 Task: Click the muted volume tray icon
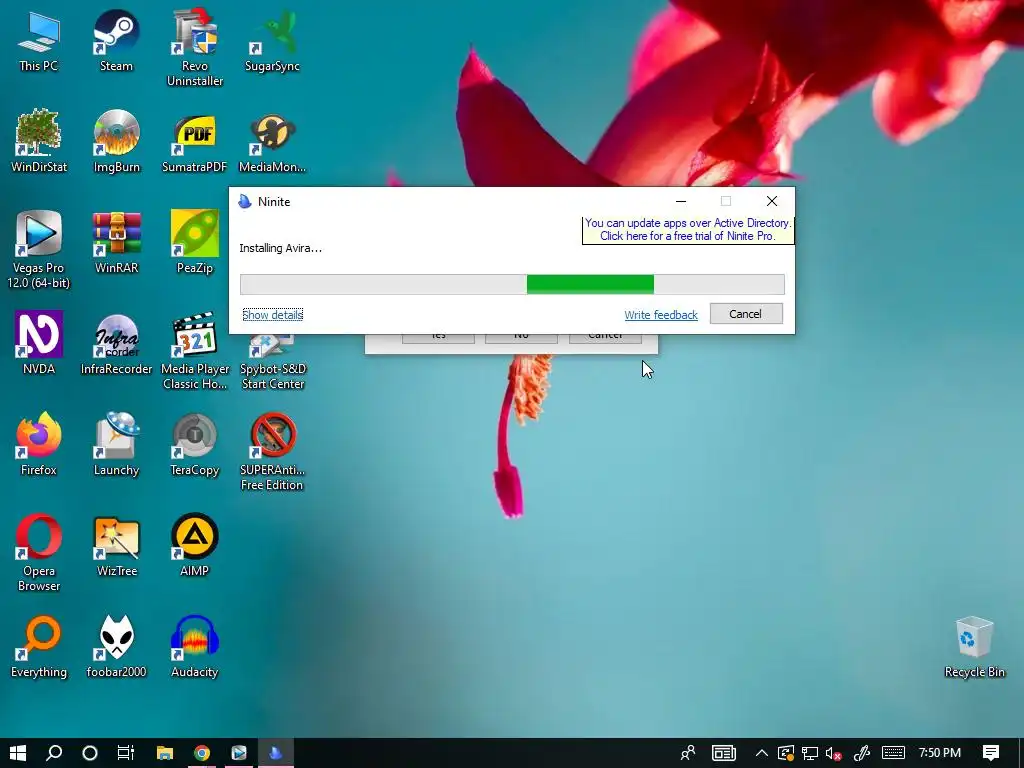coord(833,753)
